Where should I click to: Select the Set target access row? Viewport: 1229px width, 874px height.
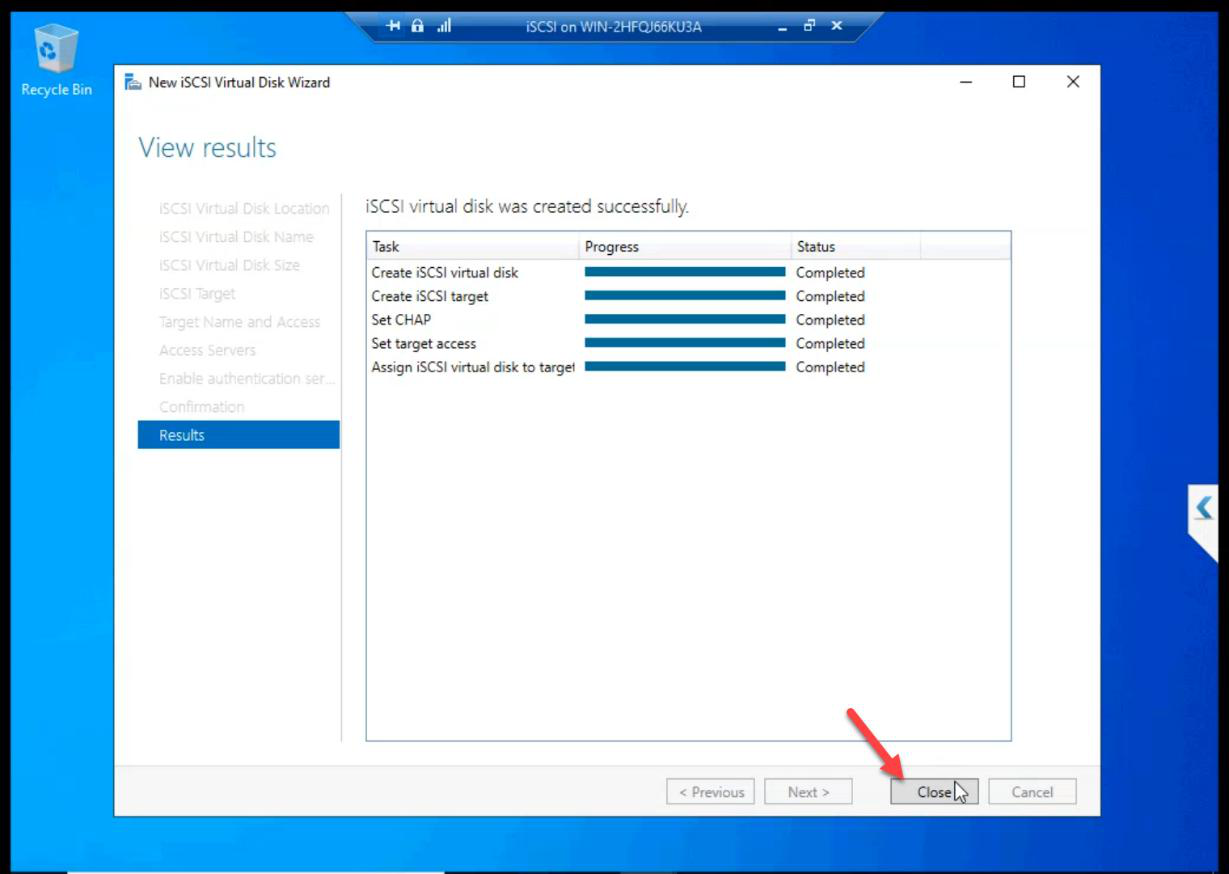(688, 343)
